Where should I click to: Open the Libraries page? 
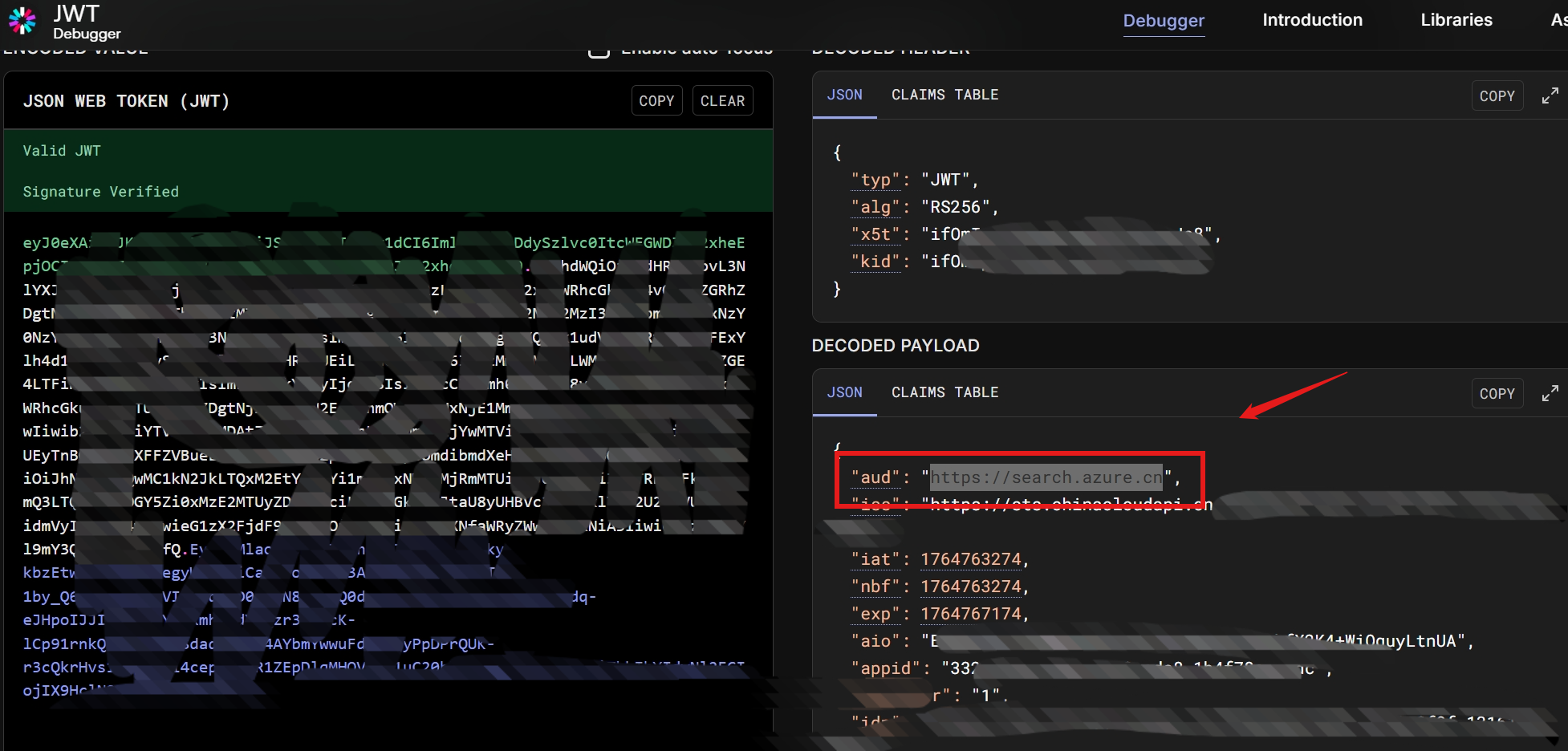[x=1456, y=20]
